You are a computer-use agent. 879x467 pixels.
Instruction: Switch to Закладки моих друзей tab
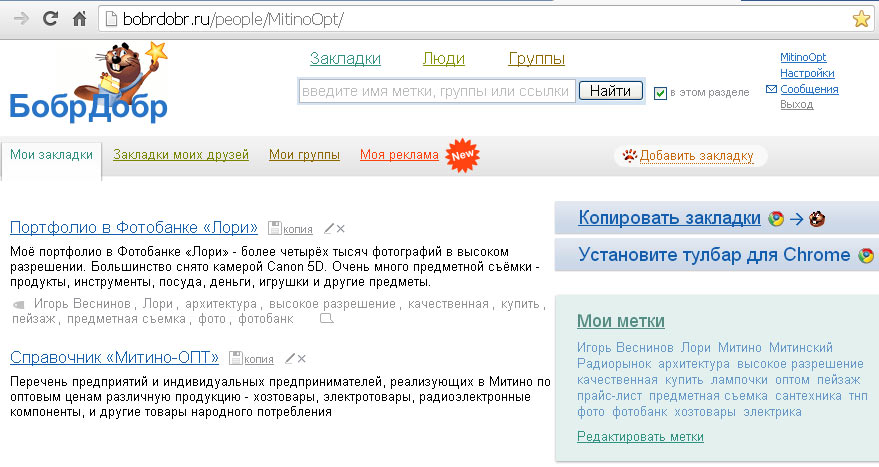pyautogui.click(x=181, y=155)
